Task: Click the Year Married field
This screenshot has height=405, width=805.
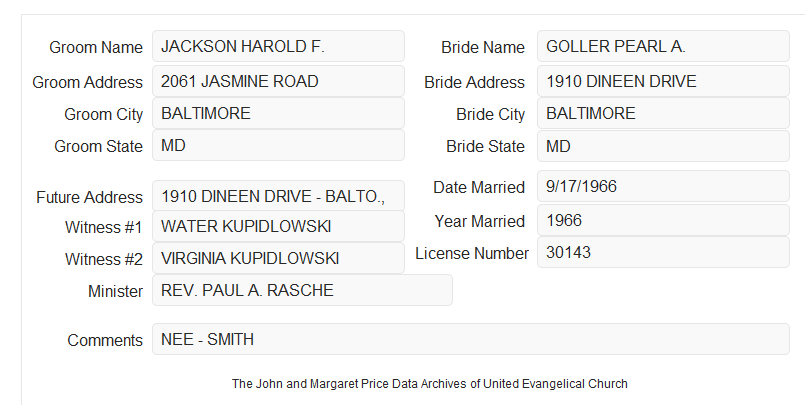Action: (x=663, y=220)
